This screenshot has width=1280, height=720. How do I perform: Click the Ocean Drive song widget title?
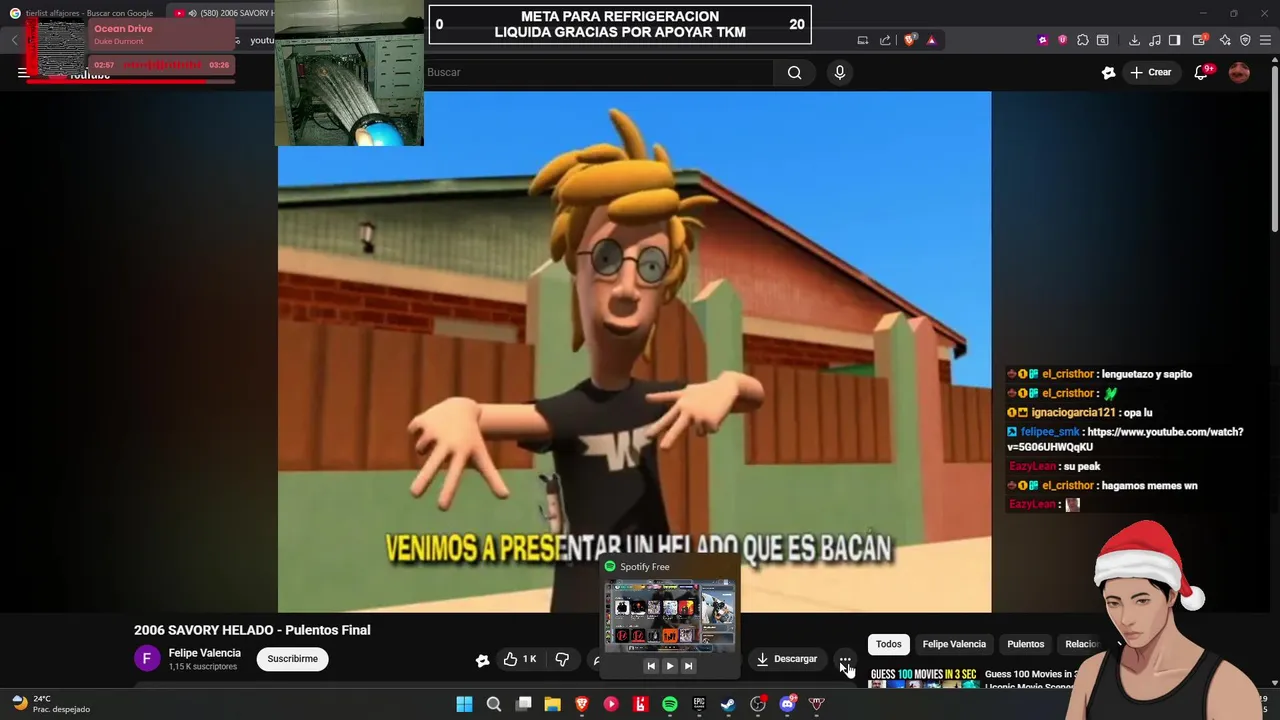click(x=123, y=29)
